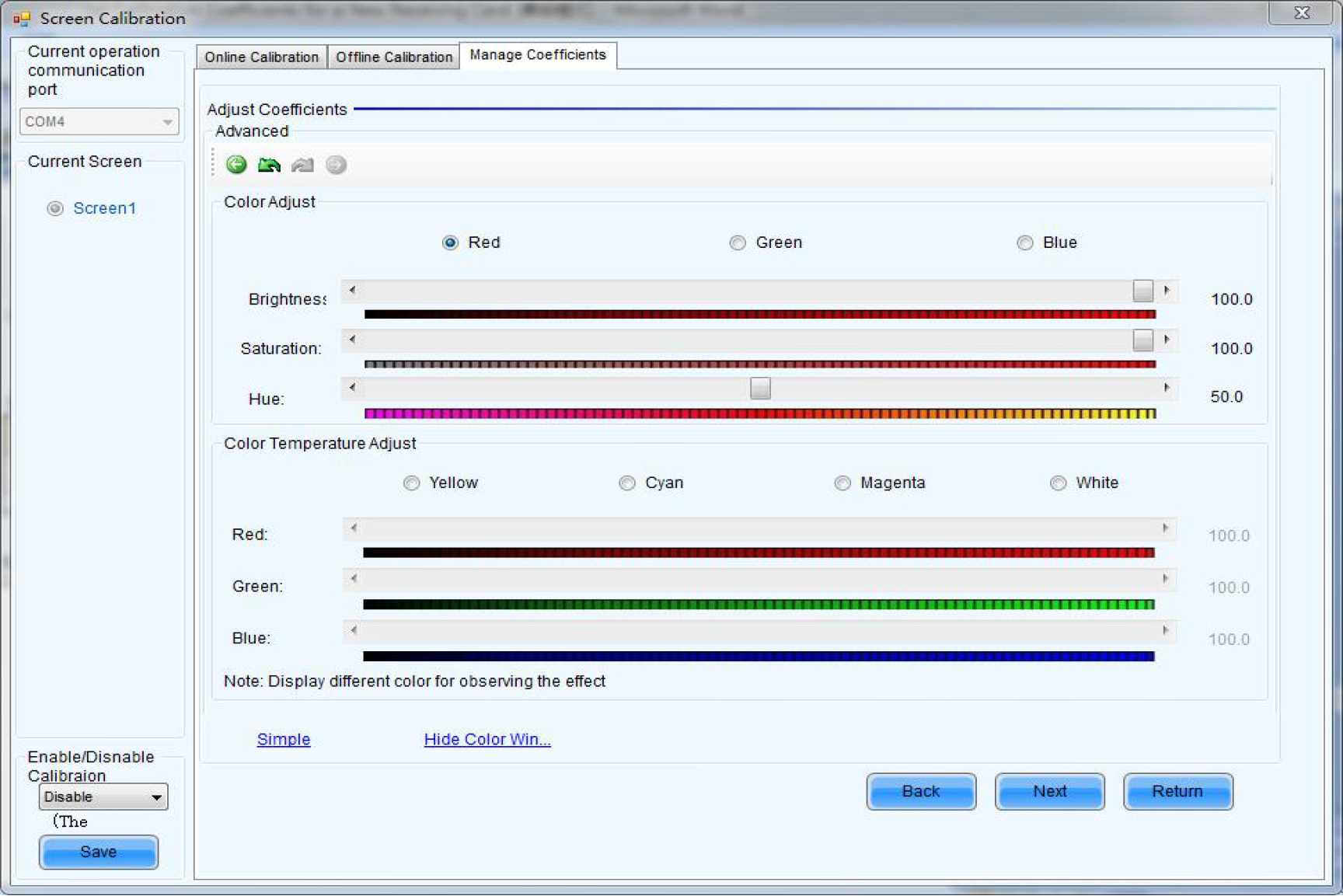
Task: Click the Saturation slider thumb
Action: (1142, 340)
